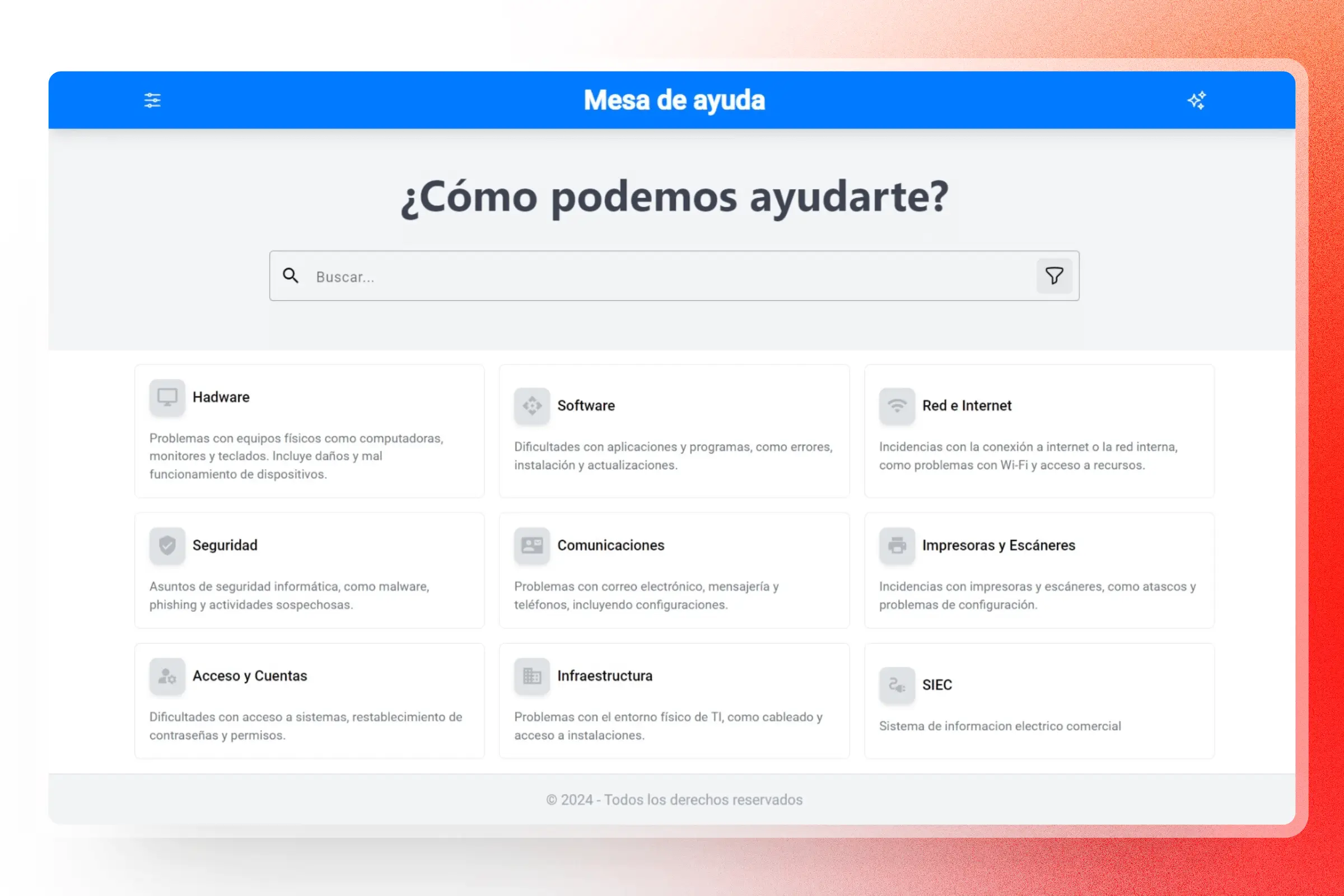Click the Mesa de ayuda header title

click(674, 101)
